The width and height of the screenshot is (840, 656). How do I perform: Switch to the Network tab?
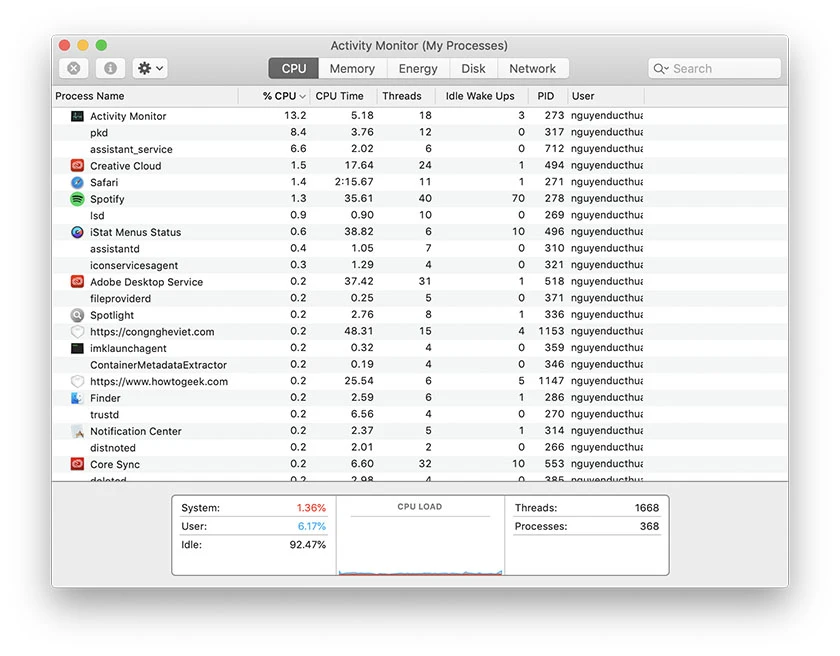pyautogui.click(x=532, y=69)
